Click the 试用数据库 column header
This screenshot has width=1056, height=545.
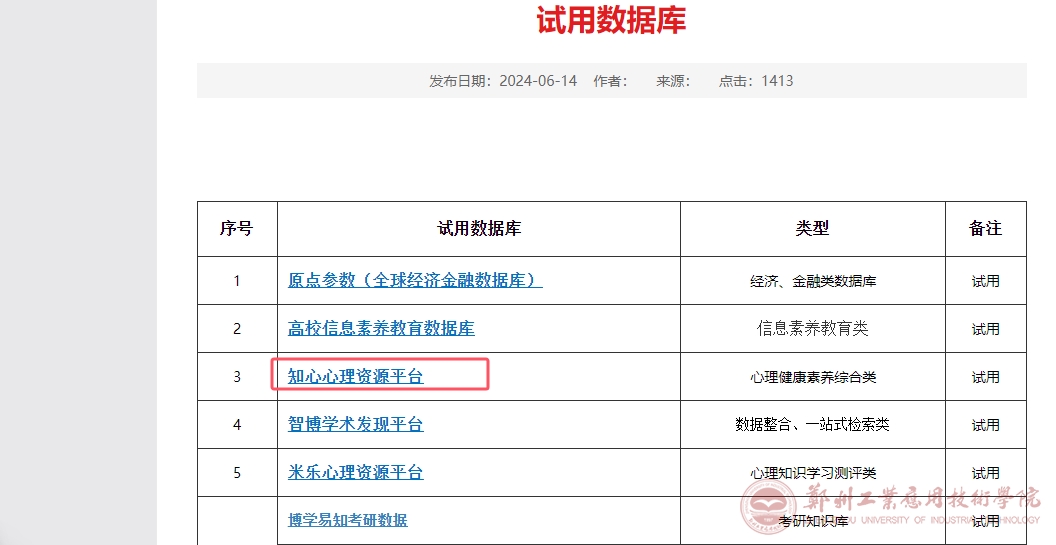coord(479,228)
